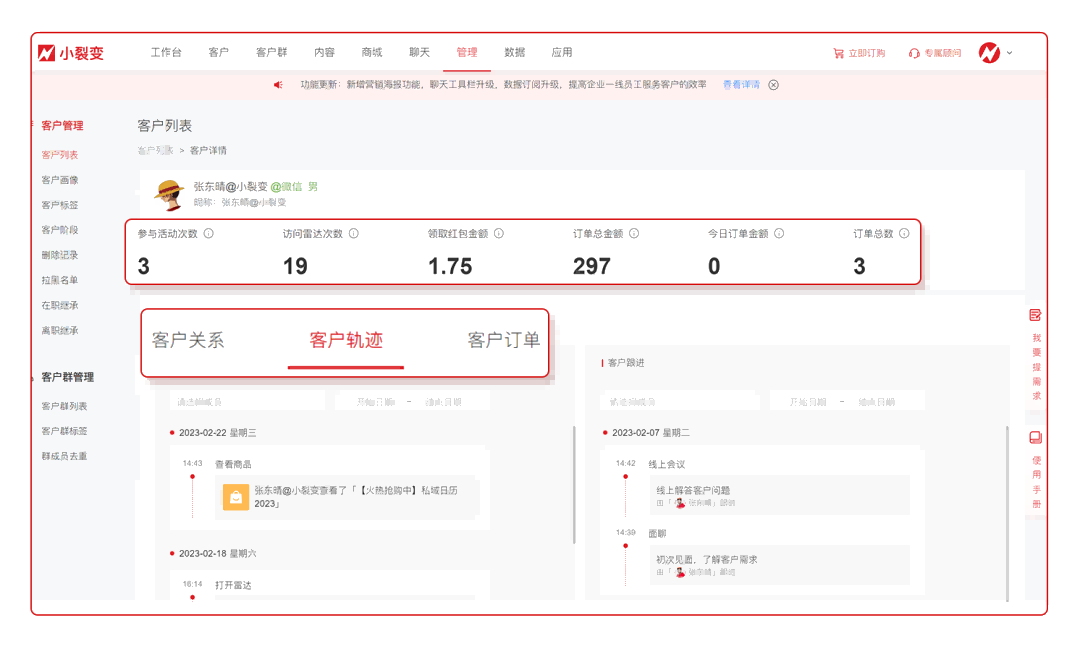Screen dimensions: 1080x649
Task: Open the 我要提需求 feedback icon
Action: pos(1035,315)
